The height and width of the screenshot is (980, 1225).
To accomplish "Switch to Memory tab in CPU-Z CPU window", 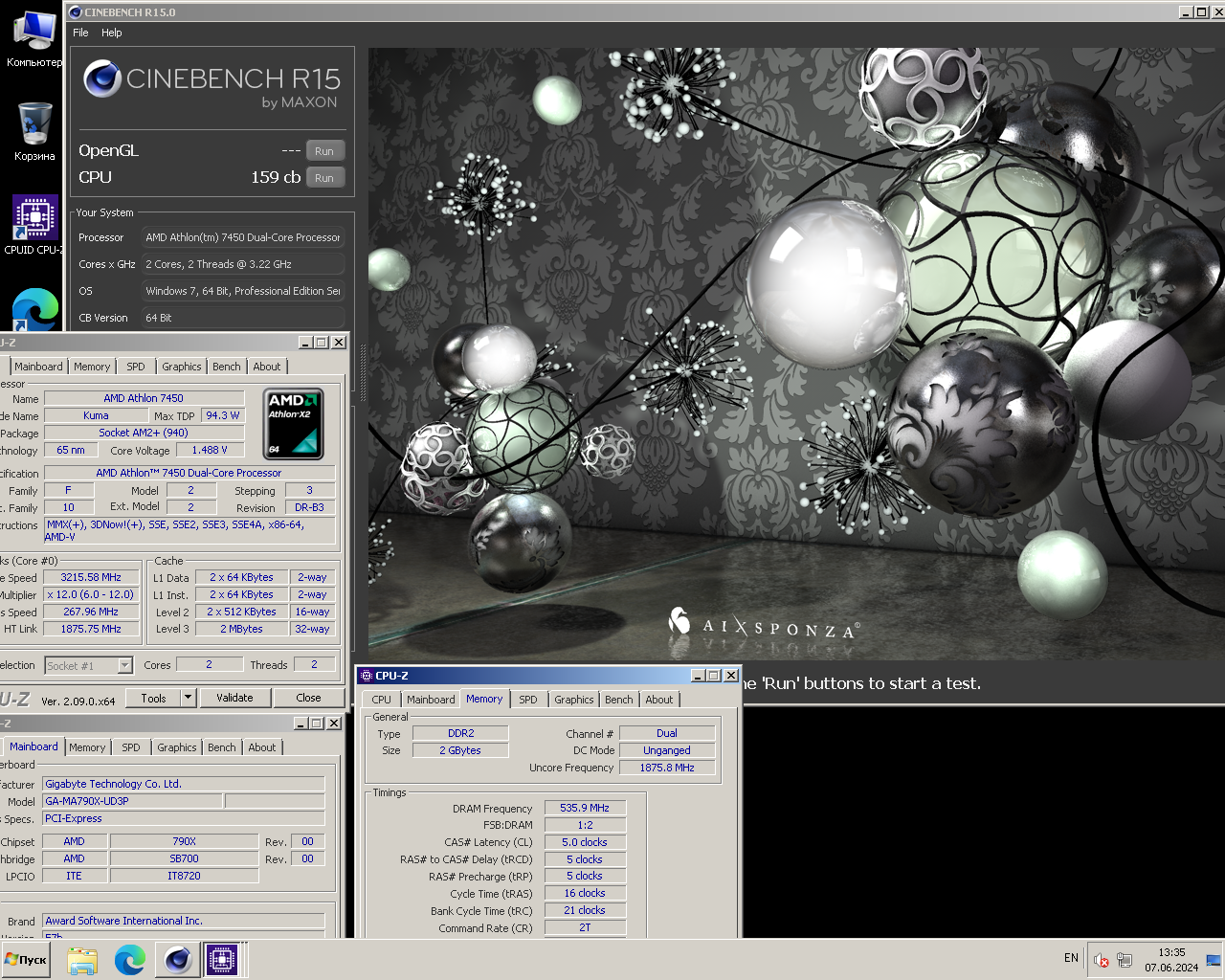I will point(92,367).
